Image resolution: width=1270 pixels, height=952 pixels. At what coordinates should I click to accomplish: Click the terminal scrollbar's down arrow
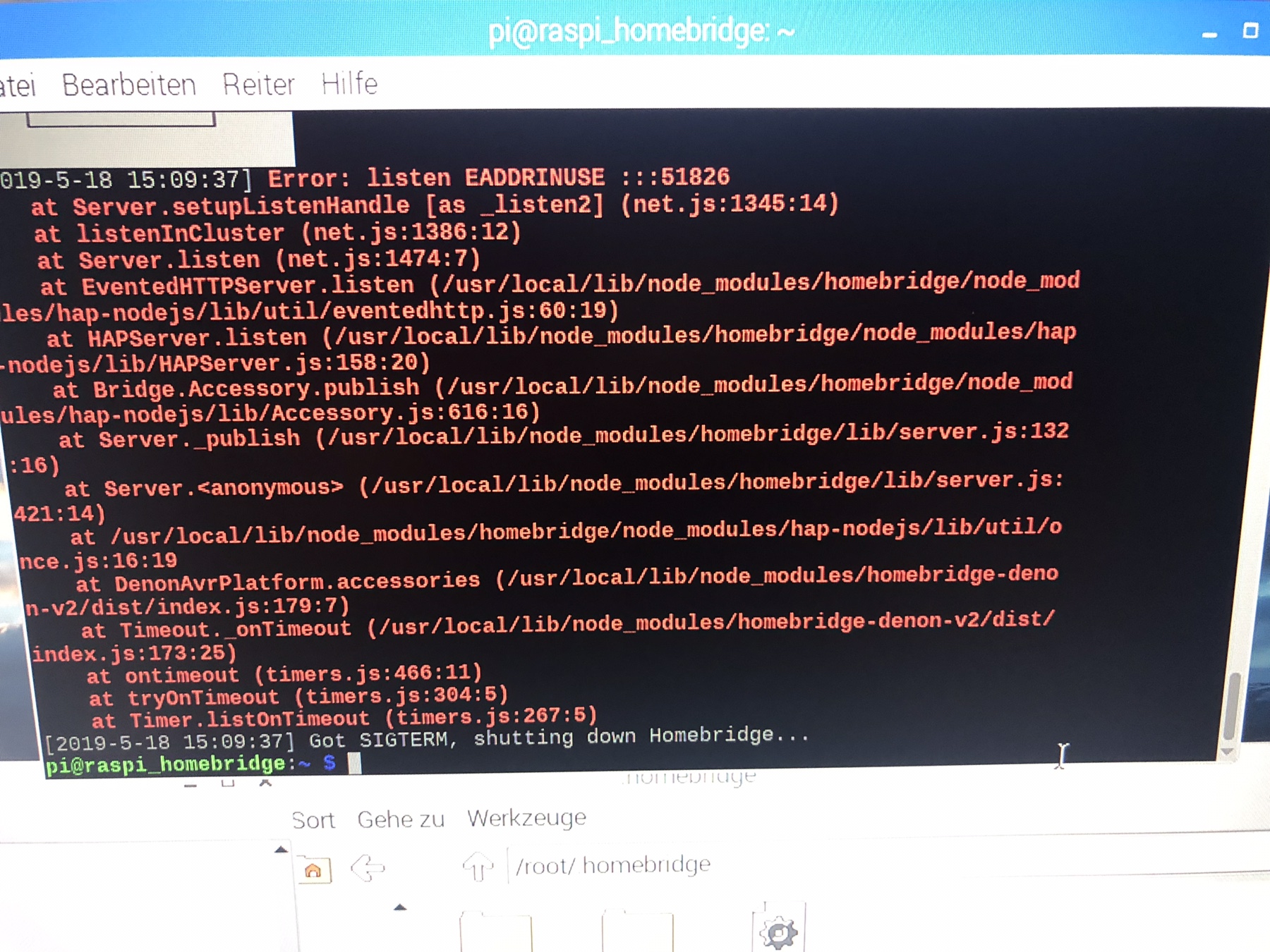click(x=1228, y=752)
